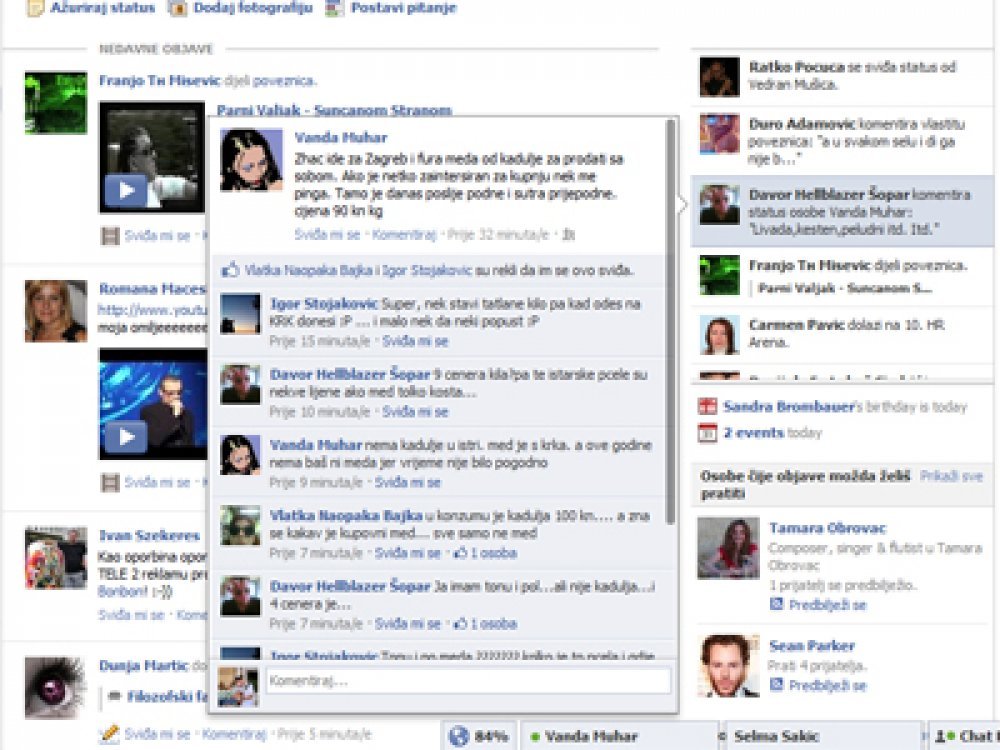Open 'Parni Valjak - Suncanom Stranom' link in feed
1000x750 pixels.
click(x=334, y=110)
